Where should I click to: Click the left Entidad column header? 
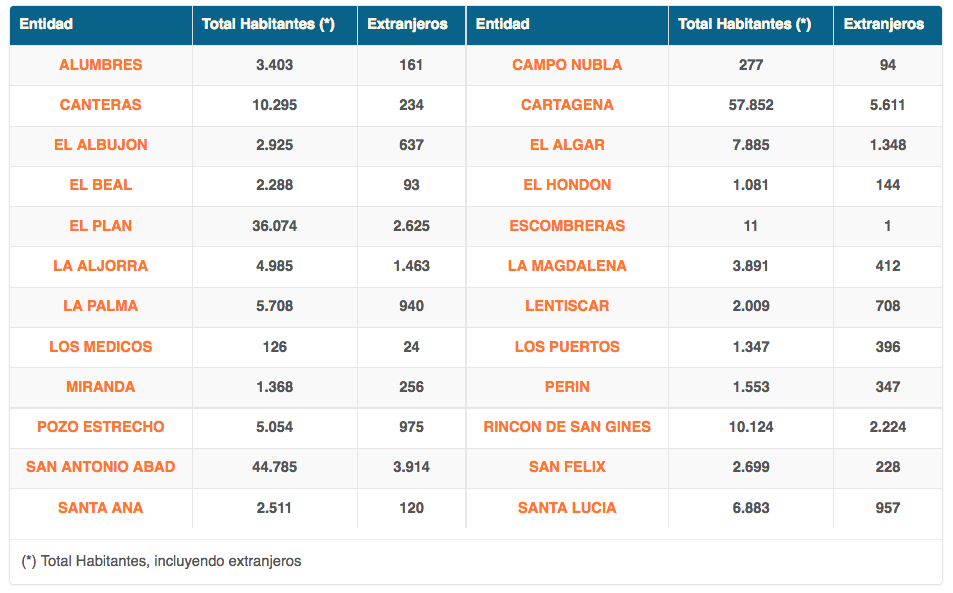pos(46,24)
